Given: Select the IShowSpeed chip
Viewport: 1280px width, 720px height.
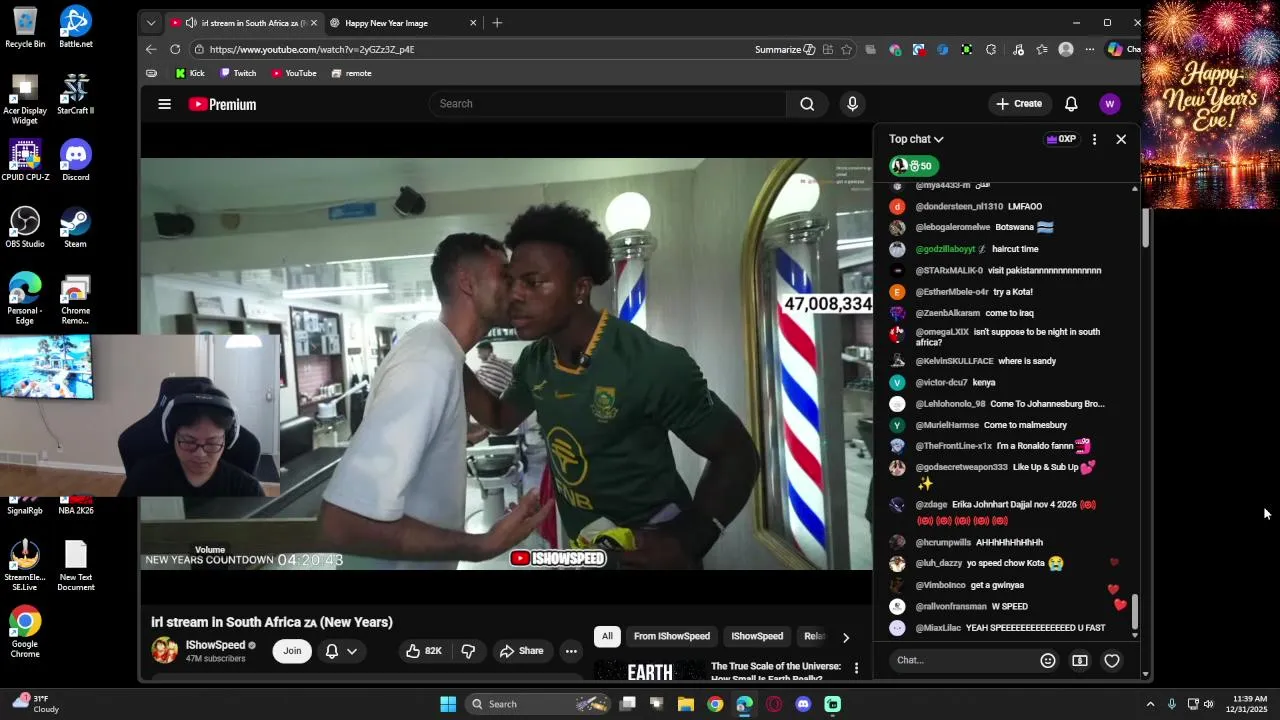Looking at the screenshot, I should 757,636.
